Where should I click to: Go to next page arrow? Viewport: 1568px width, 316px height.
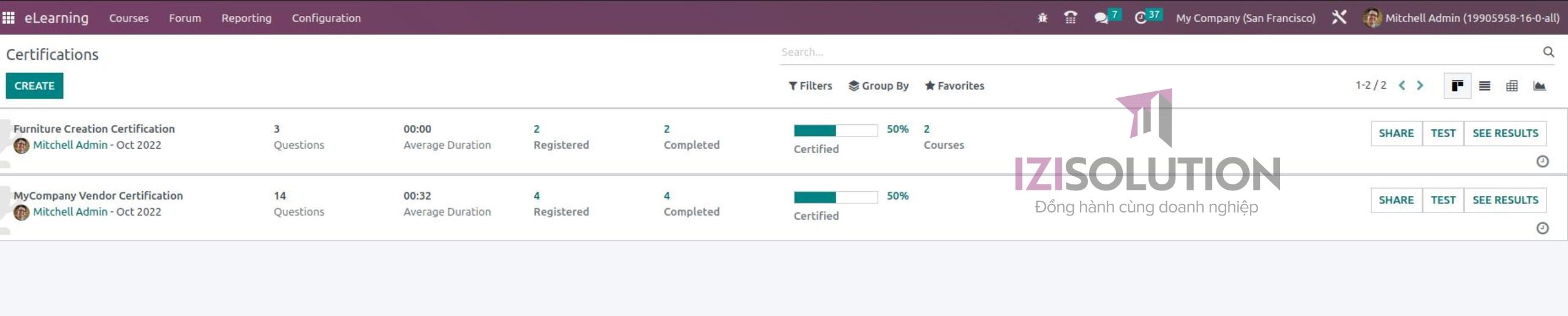click(x=1420, y=86)
